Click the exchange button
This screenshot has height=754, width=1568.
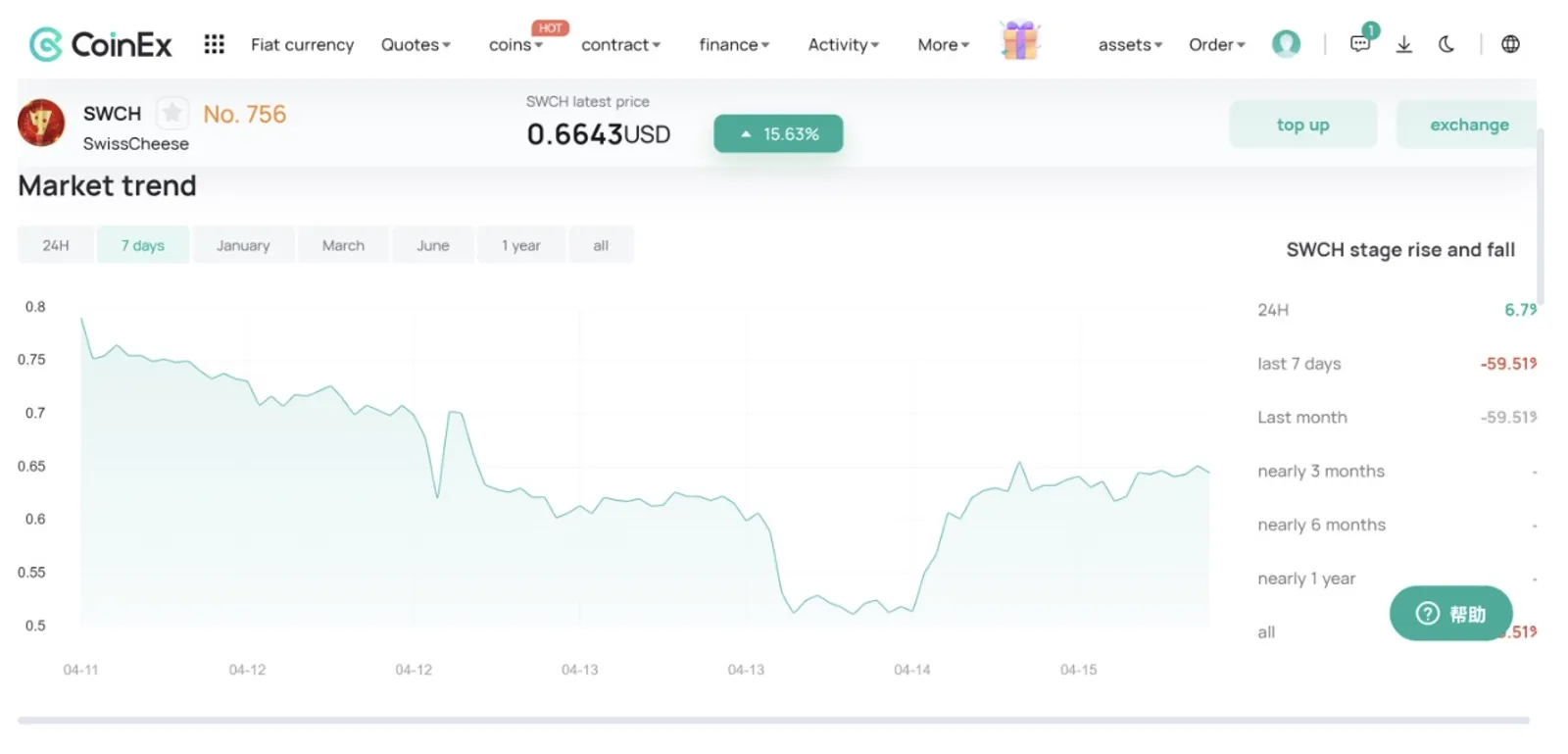point(1467,125)
